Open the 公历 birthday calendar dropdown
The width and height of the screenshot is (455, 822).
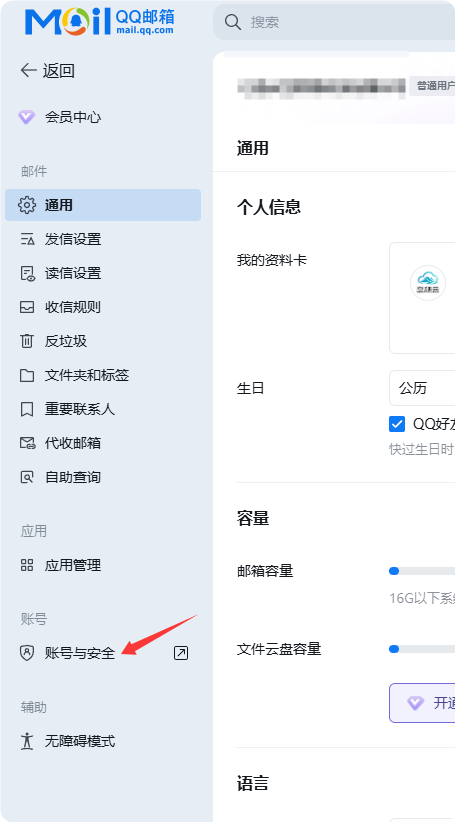pos(422,388)
